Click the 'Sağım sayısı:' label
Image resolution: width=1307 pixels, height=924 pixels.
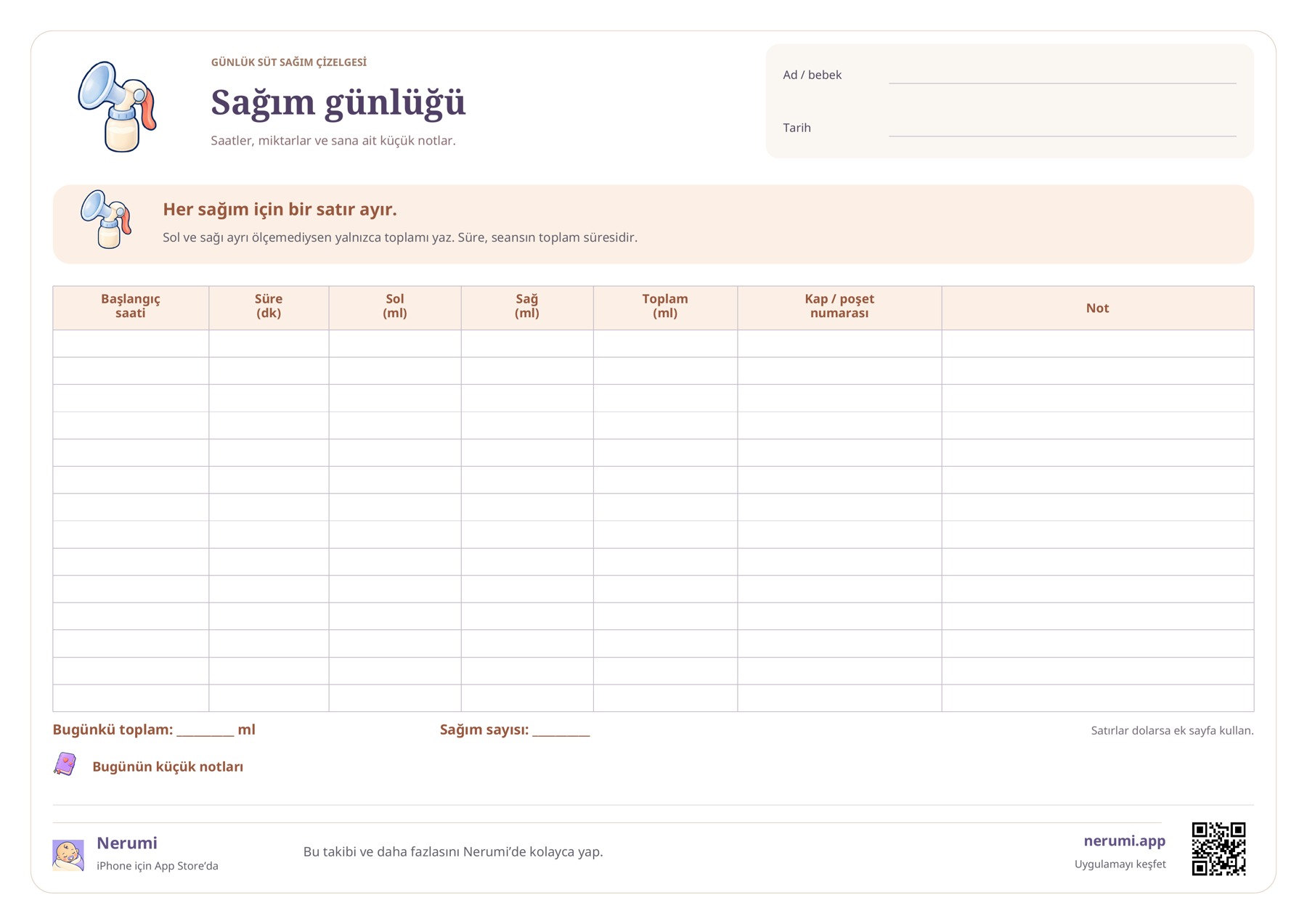[x=484, y=729]
